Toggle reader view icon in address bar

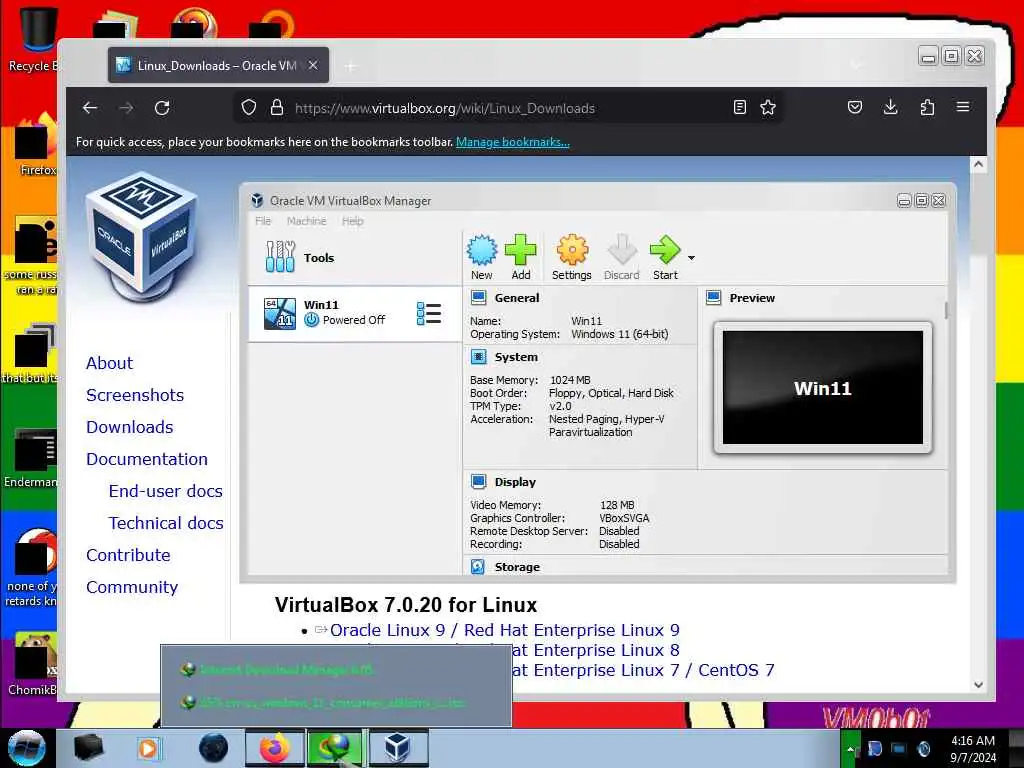pos(739,107)
